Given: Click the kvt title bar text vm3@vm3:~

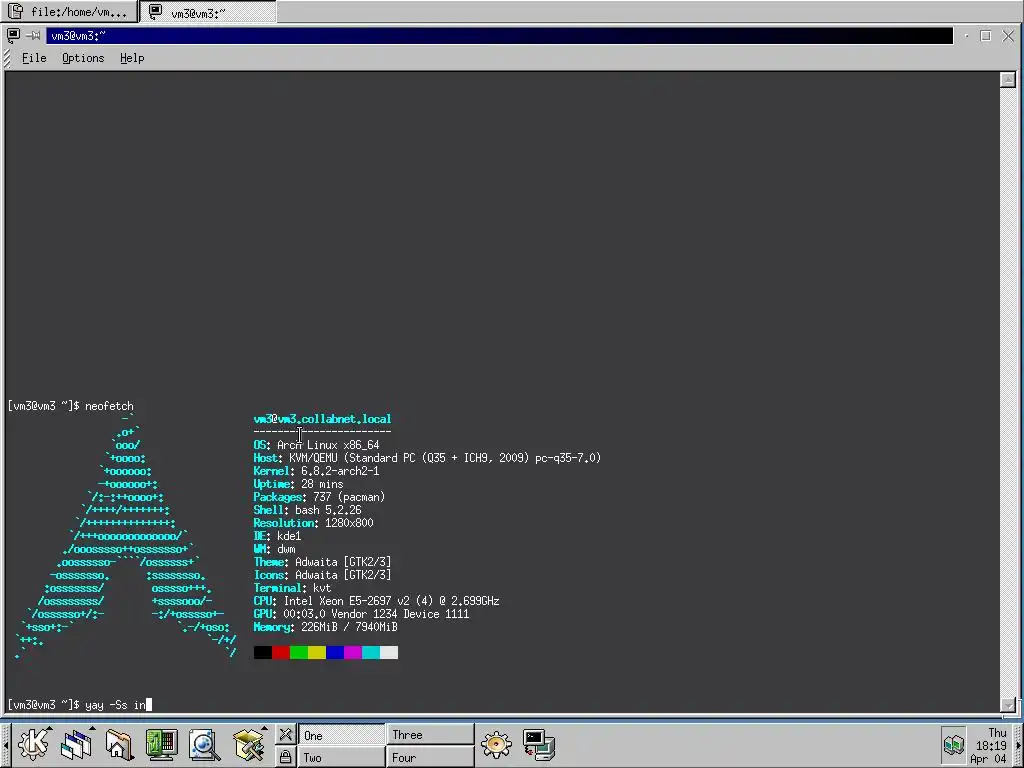Looking at the screenshot, I should [78, 36].
